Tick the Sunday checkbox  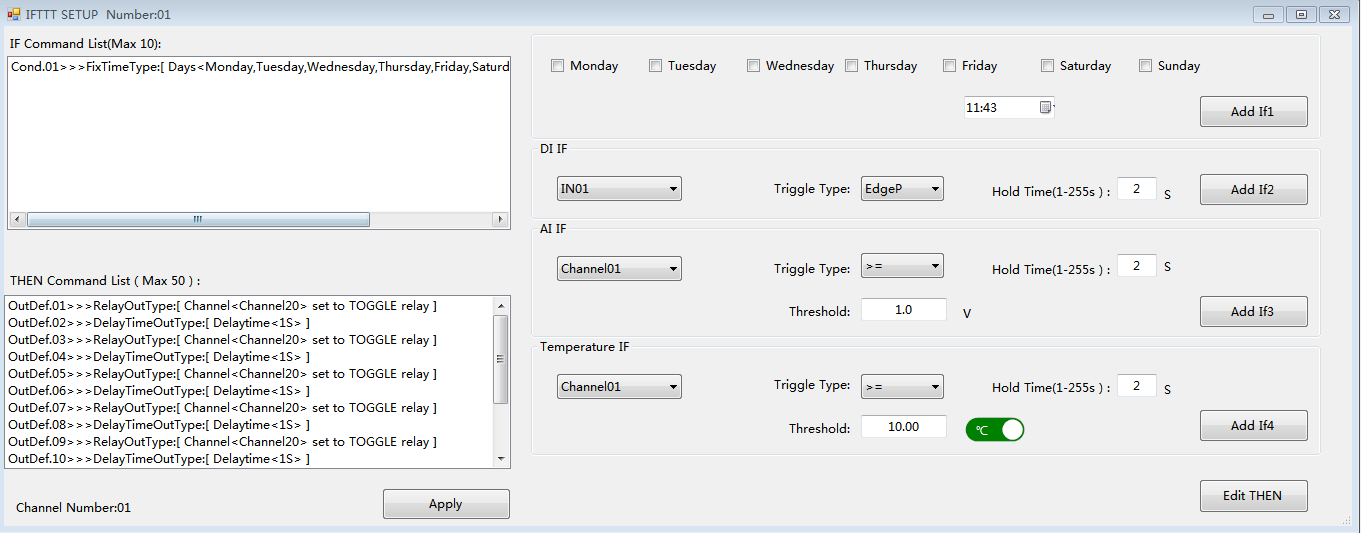[x=1146, y=66]
